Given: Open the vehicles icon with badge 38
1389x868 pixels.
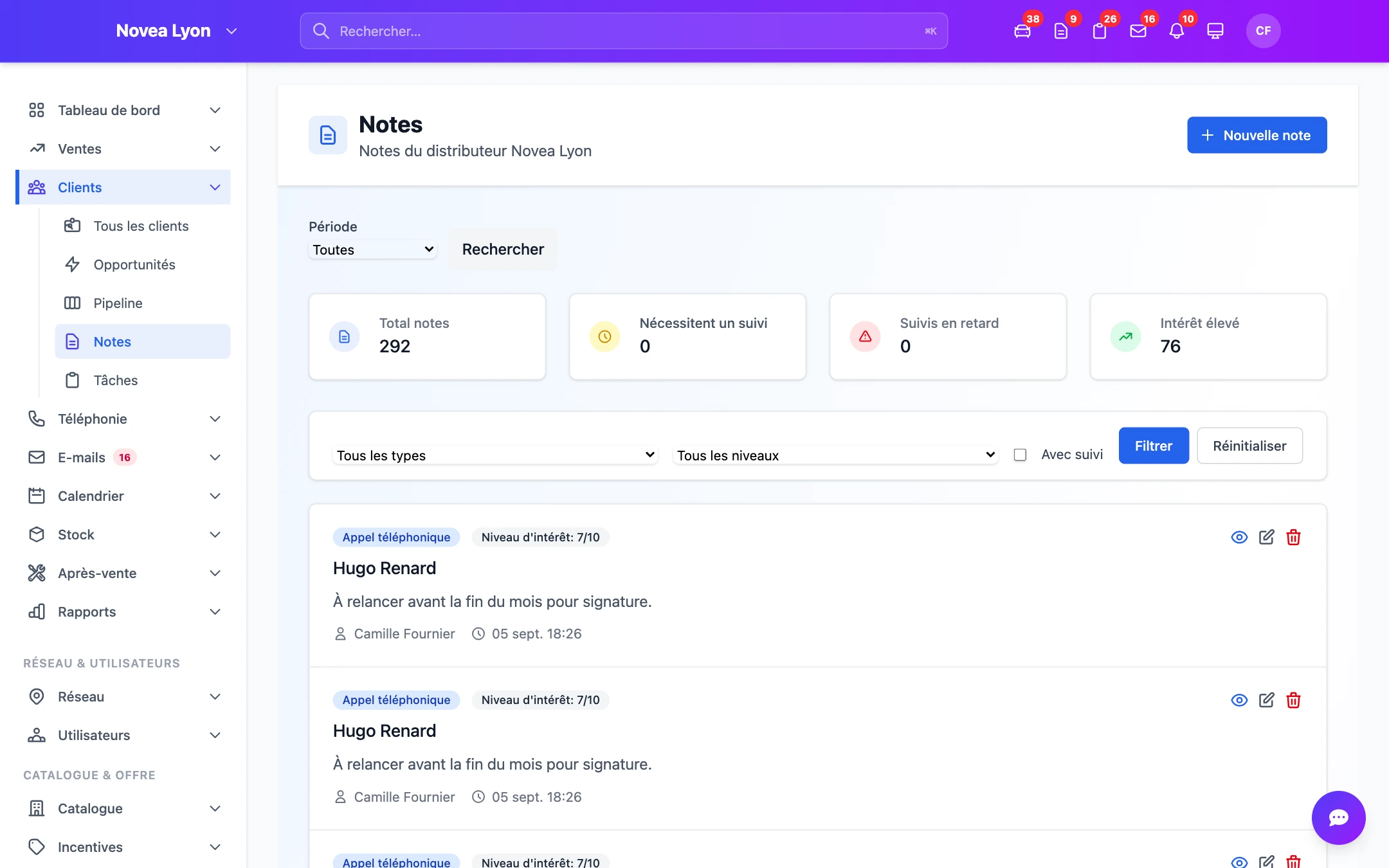Looking at the screenshot, I should (x=1022, y=31).
